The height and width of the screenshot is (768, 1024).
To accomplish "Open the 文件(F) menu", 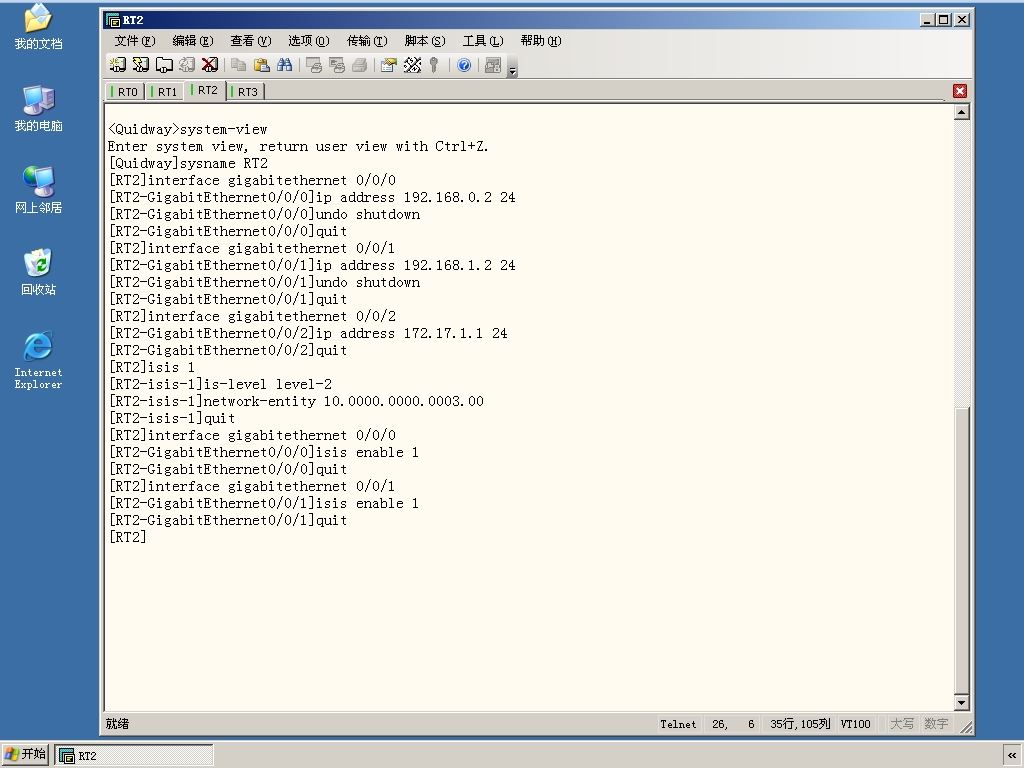I will click(x=135, y=41).
